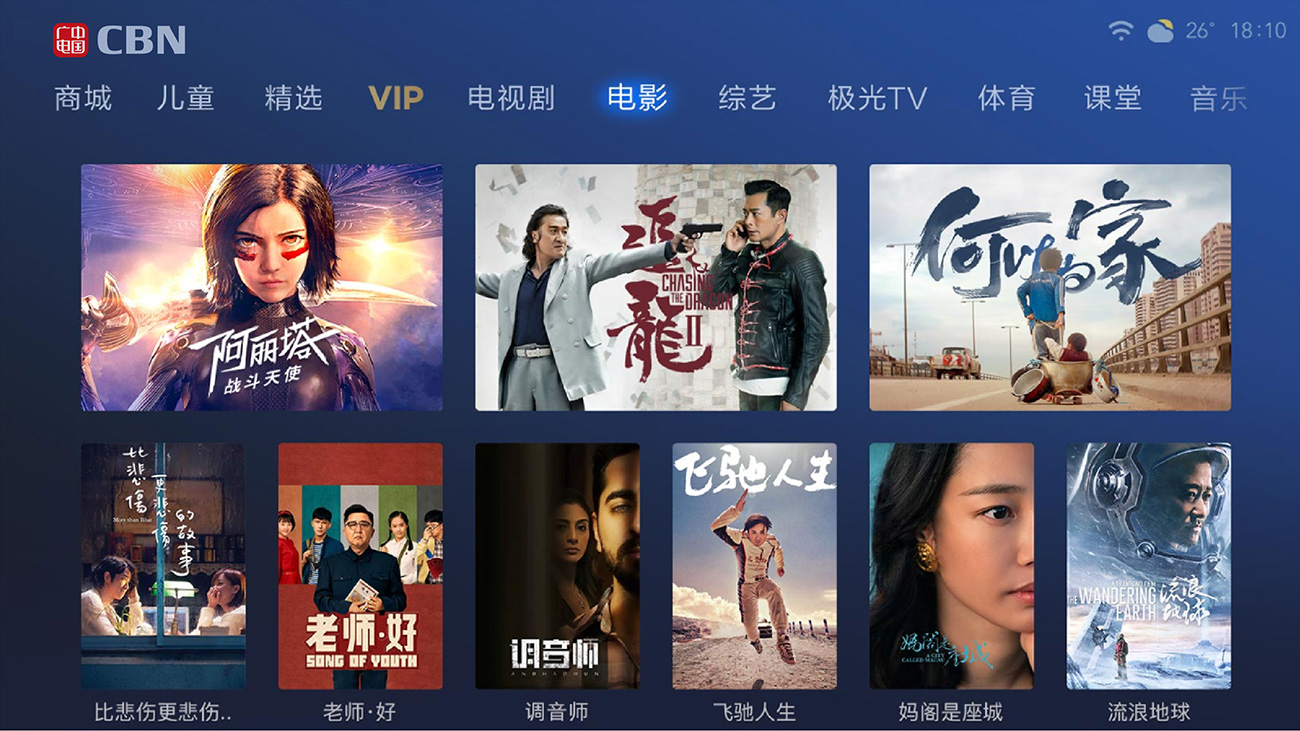This screenshot has width=1300, height=731.
Task: Click the Wi-Fi status icon
Action: click(x=1121, y=31)
